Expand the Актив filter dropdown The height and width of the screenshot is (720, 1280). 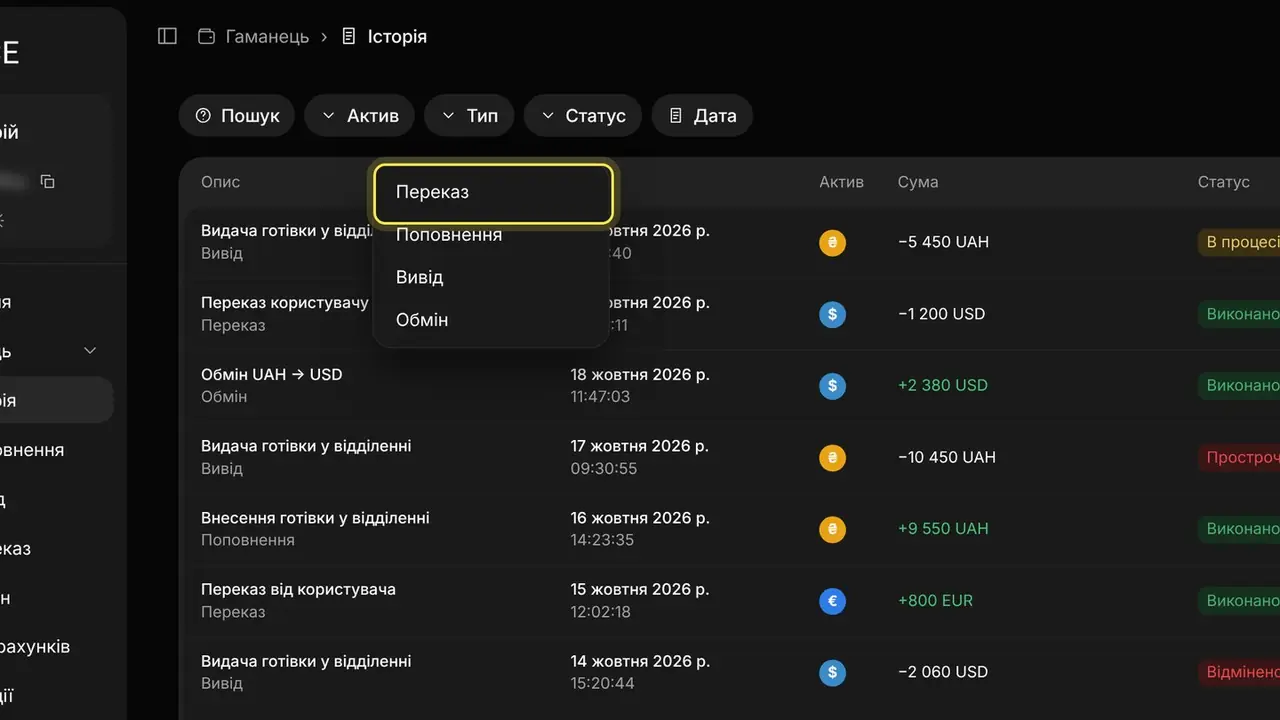point(360,116)
